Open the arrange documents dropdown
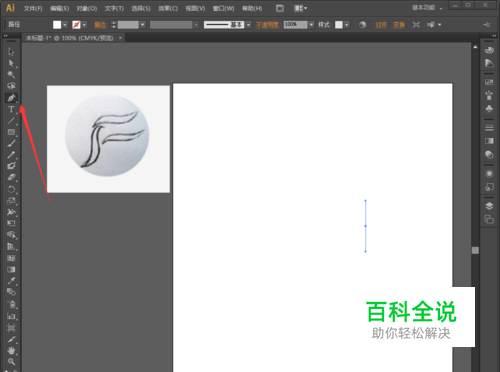This screenshot has width=500, height=372. click(x=300, y=8)
